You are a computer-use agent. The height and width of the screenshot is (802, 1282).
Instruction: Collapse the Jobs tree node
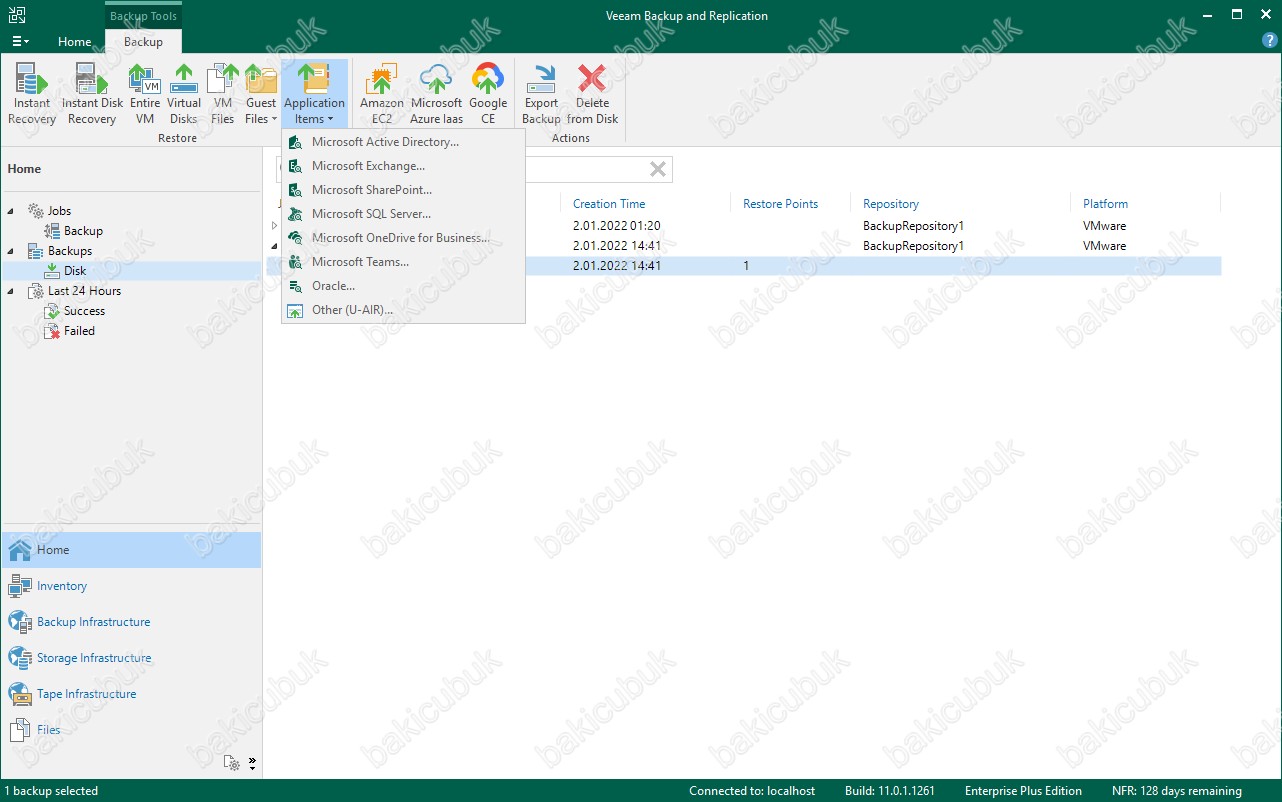pos(11,211)
